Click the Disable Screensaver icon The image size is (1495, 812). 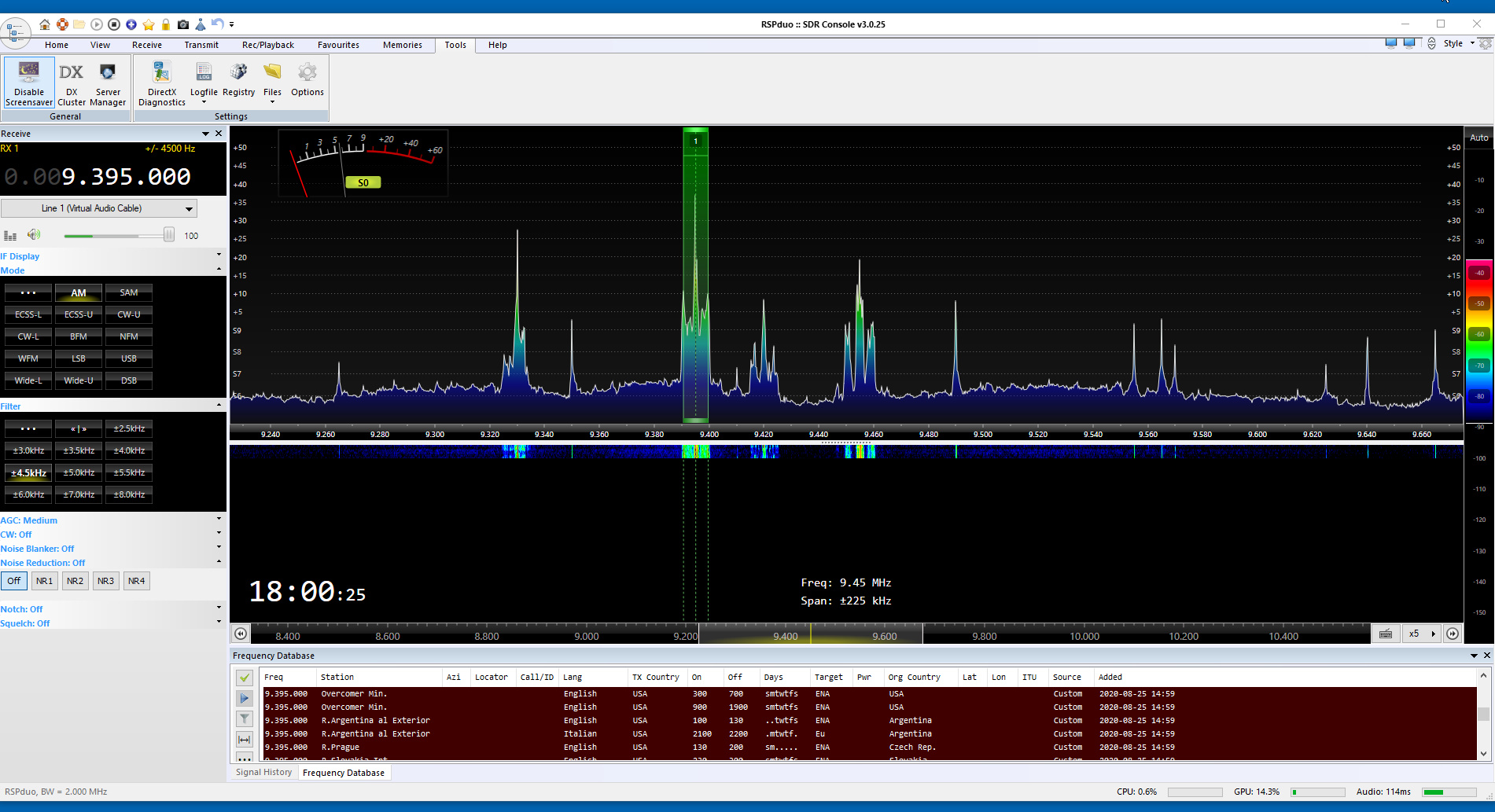click(x=29, y=73)
